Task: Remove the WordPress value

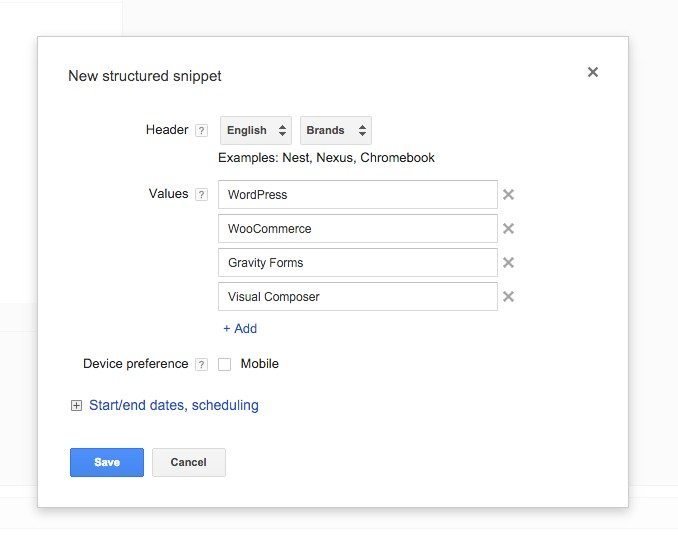Action: coord(508,195)
